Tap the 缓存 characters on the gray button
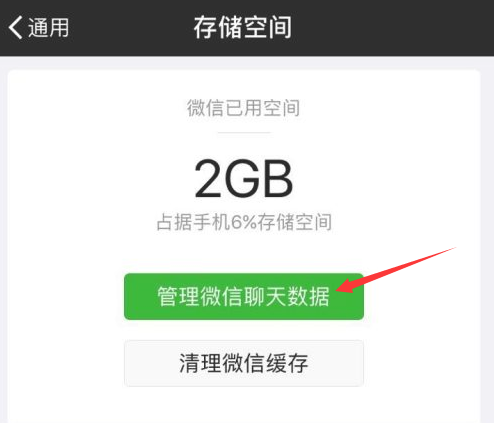 tap(287, 363)
